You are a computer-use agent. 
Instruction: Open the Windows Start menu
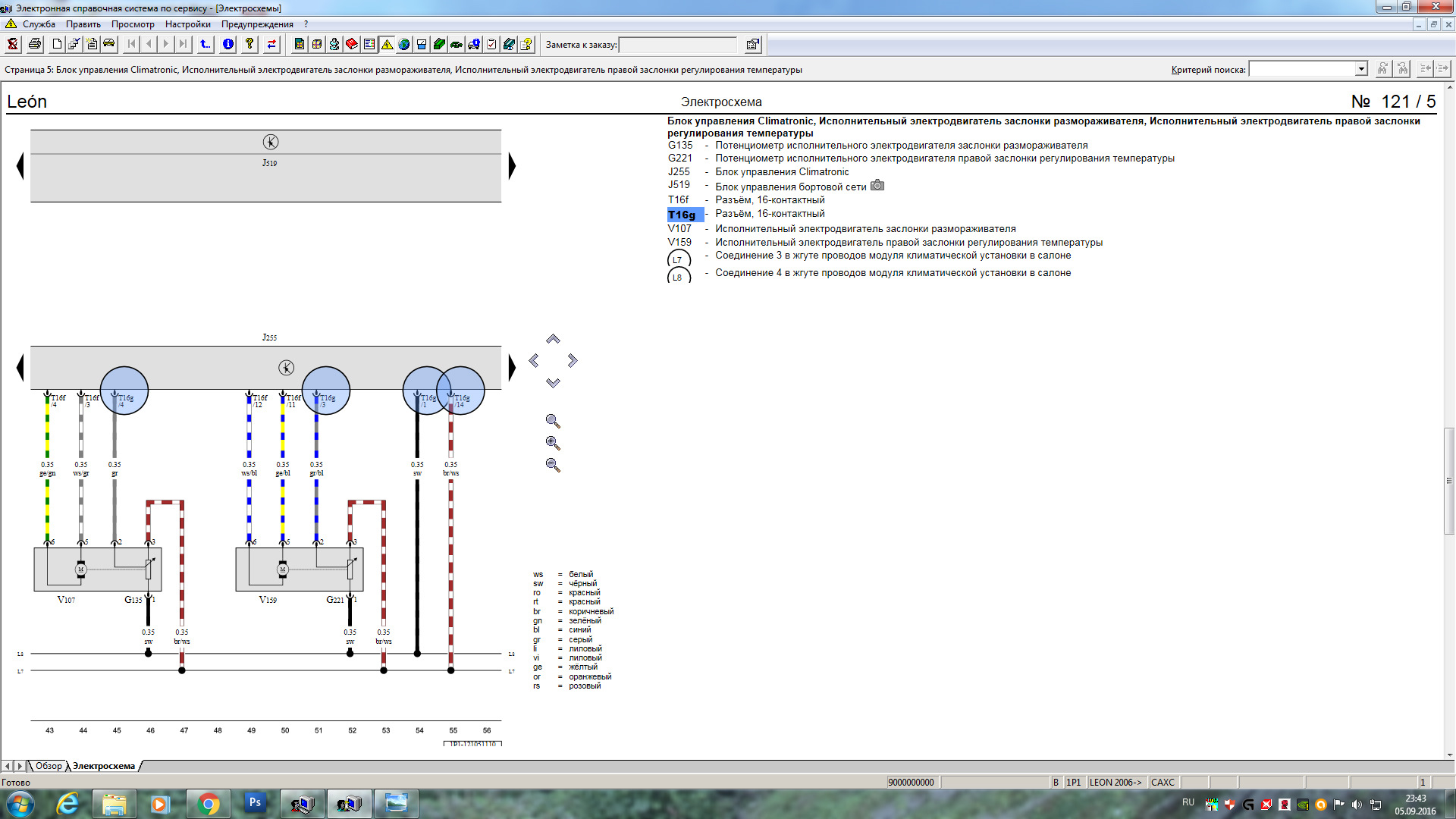click(20, 804)
